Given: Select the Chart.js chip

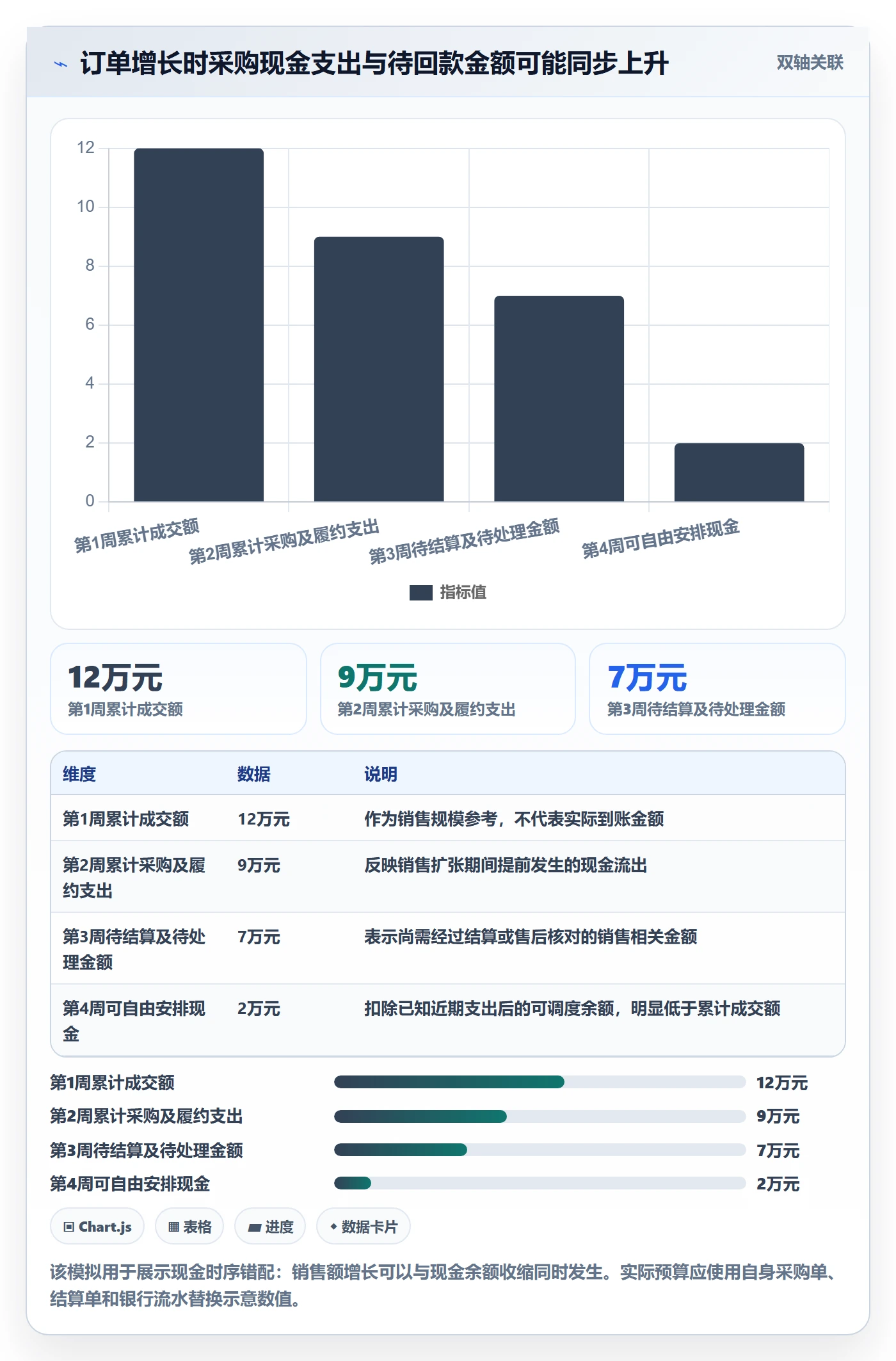Looking at the screenshot, I should click(97, 1227).
